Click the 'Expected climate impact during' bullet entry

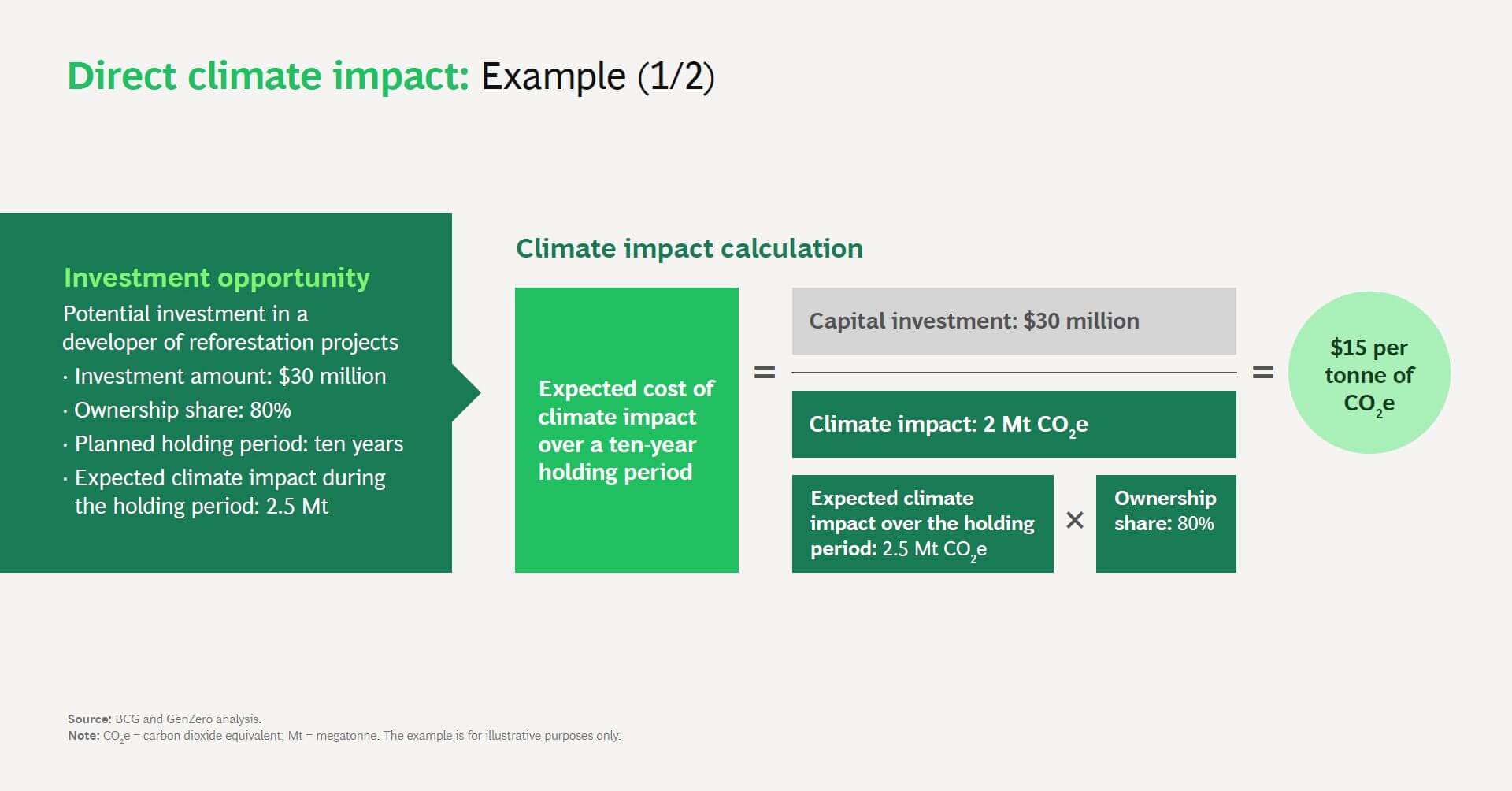point(66,479)
